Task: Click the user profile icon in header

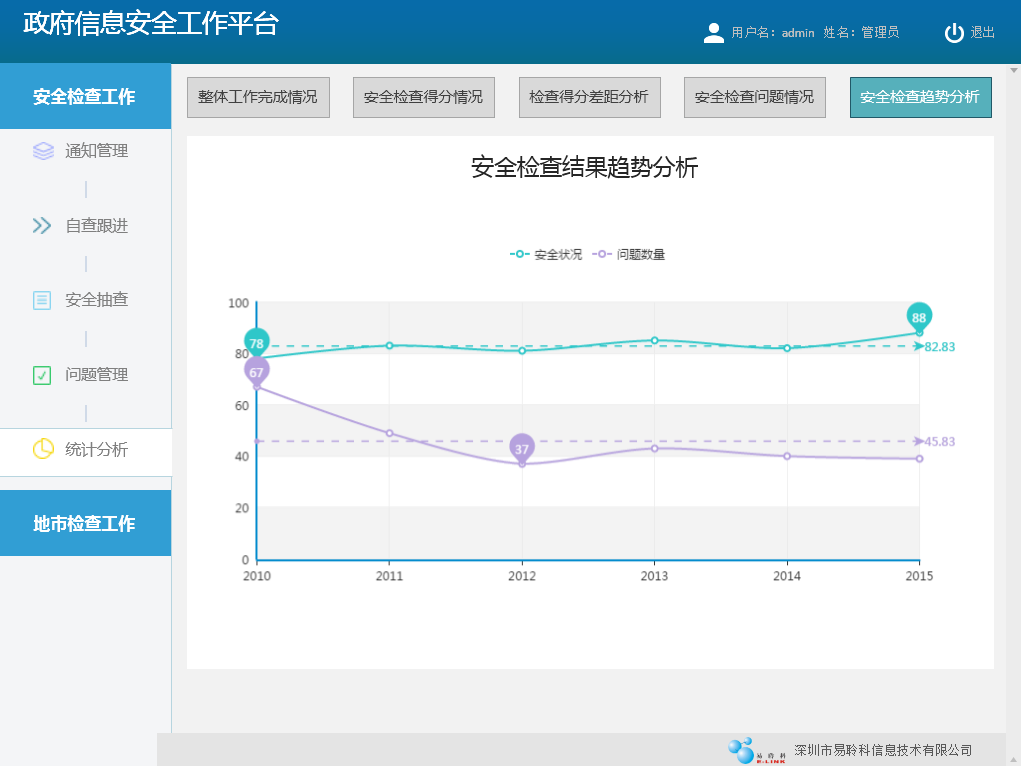Action: point(714,33)
